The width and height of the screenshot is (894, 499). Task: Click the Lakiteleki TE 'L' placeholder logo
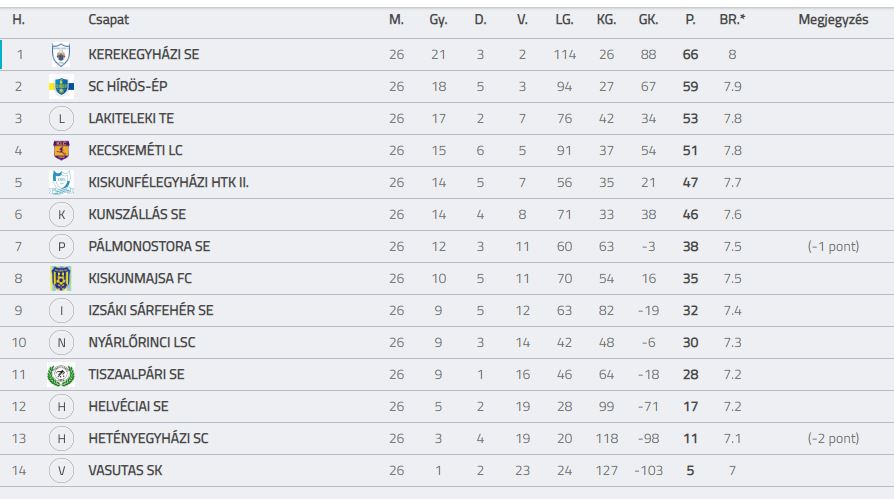point(61,119)
